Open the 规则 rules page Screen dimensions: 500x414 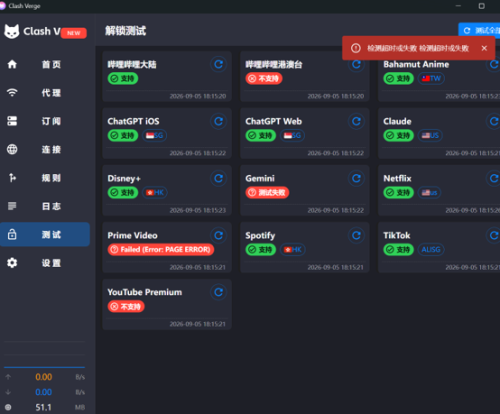(x=45, y=178)
